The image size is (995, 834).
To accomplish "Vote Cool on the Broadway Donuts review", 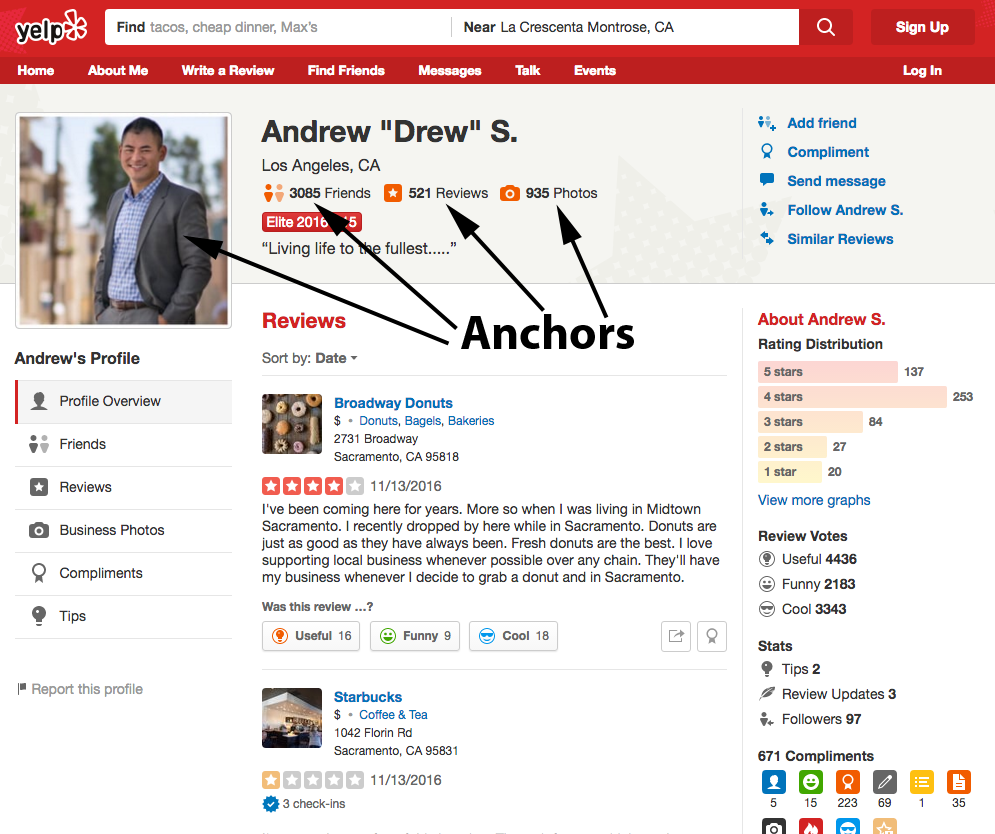I will 513,636.
